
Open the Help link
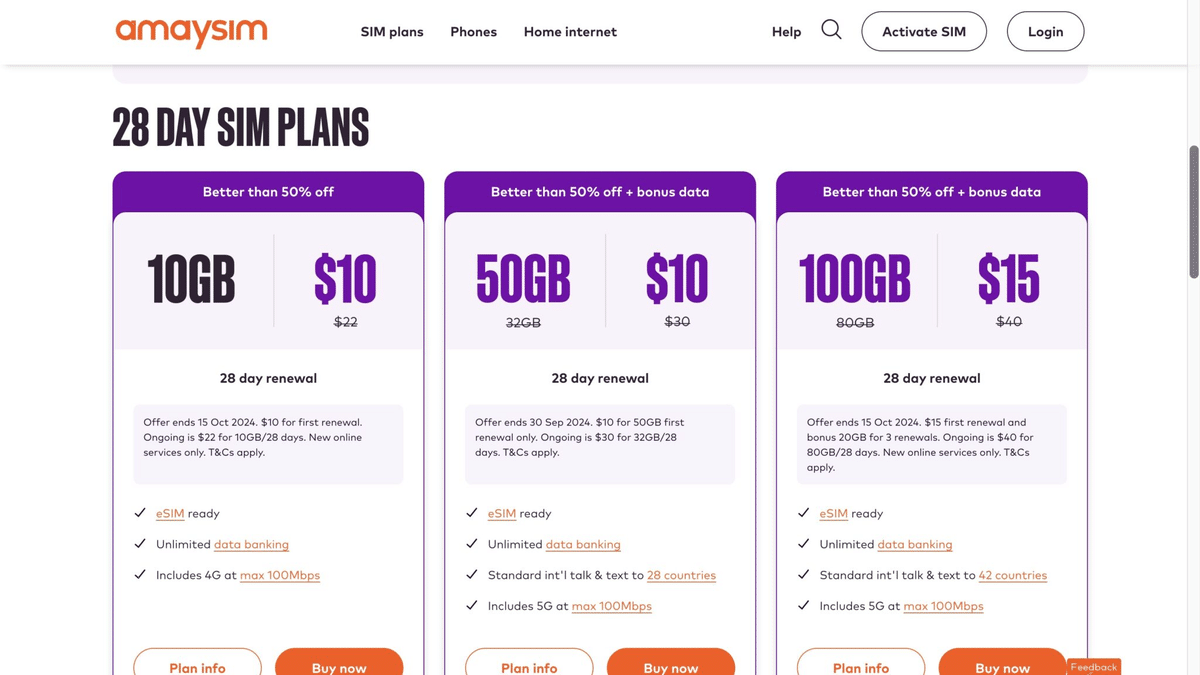click(x=786, y=32)
